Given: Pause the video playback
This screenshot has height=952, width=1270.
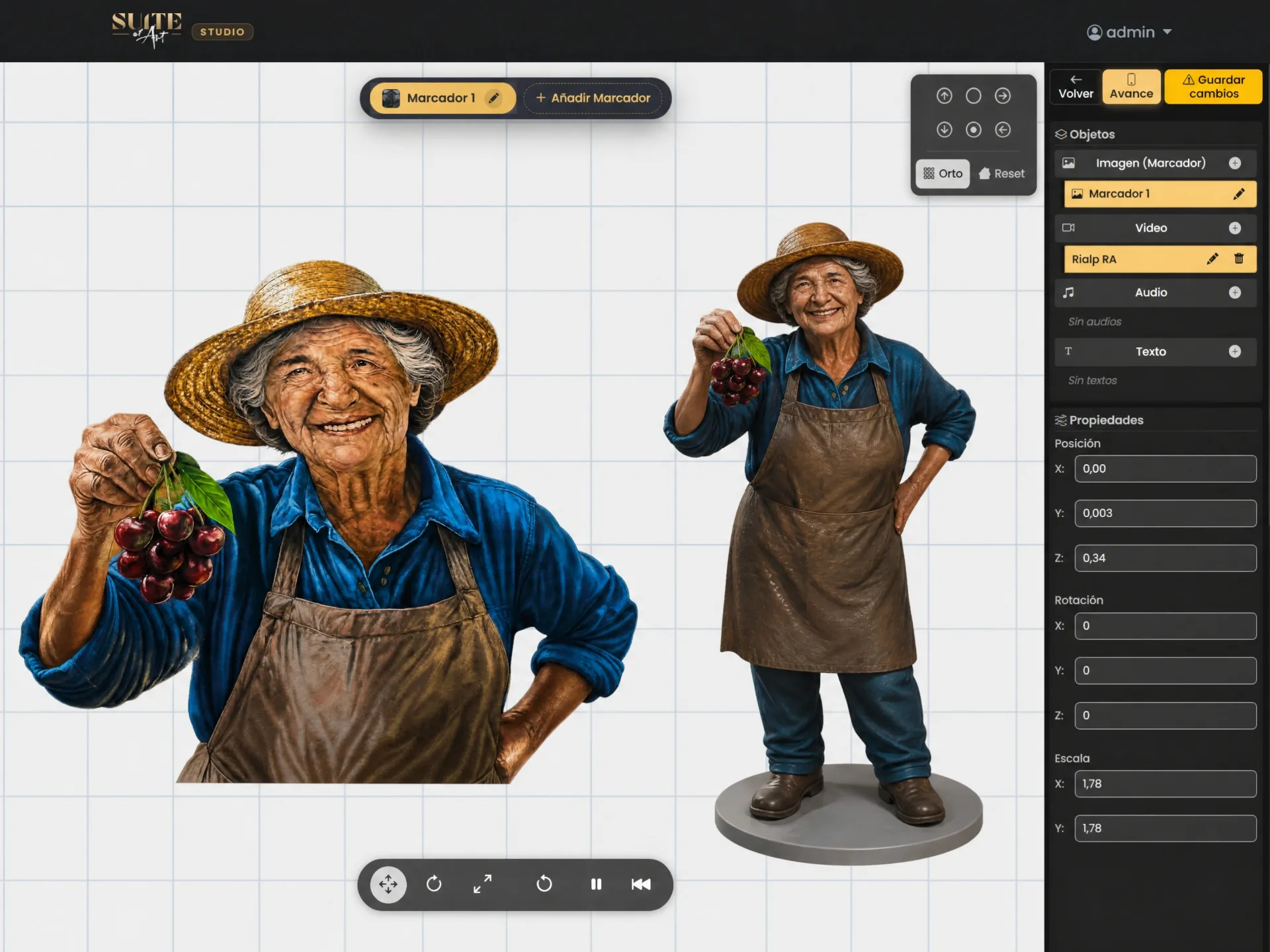Looking at the screenshot, I should pyautogui.click(x=596, y=884).
